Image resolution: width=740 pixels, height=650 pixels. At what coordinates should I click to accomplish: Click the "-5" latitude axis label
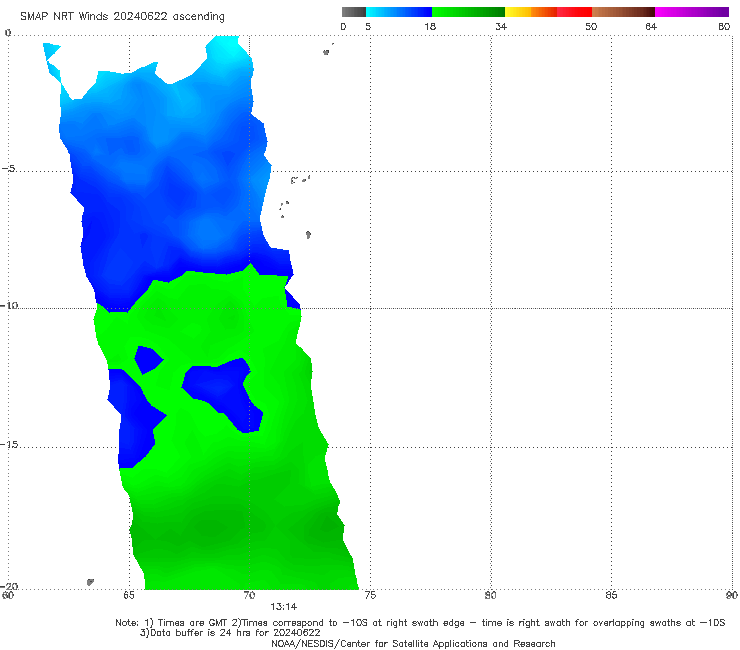click(x=9, y=169)
